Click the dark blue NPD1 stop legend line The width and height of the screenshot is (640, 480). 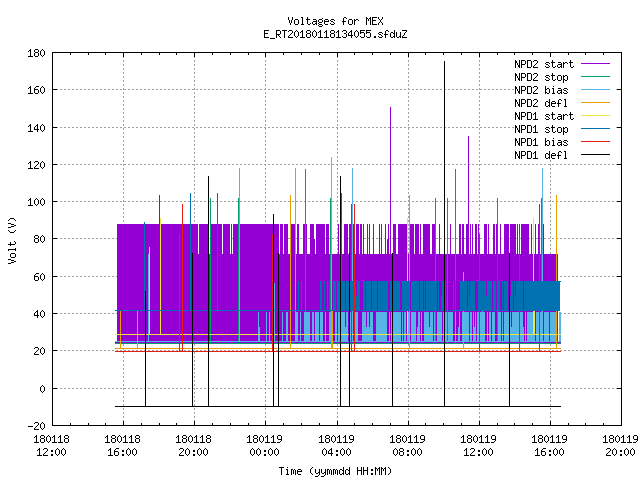[x=595, y=129]
